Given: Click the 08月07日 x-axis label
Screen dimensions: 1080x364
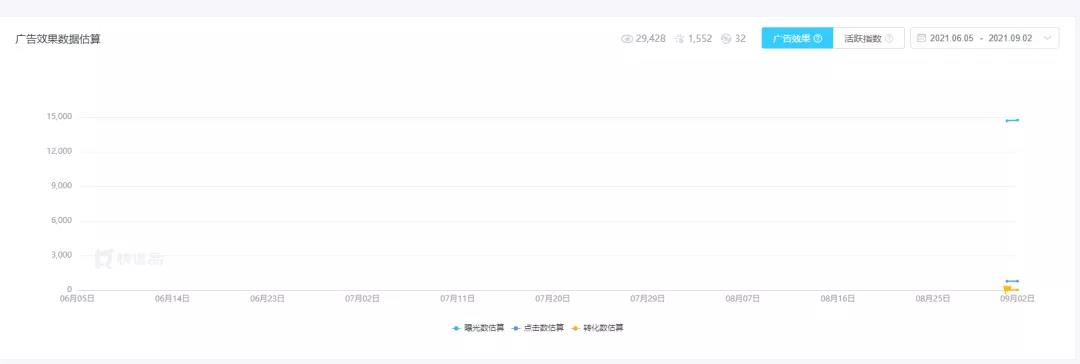Looking at the screenshot, I should coord(742,299).
